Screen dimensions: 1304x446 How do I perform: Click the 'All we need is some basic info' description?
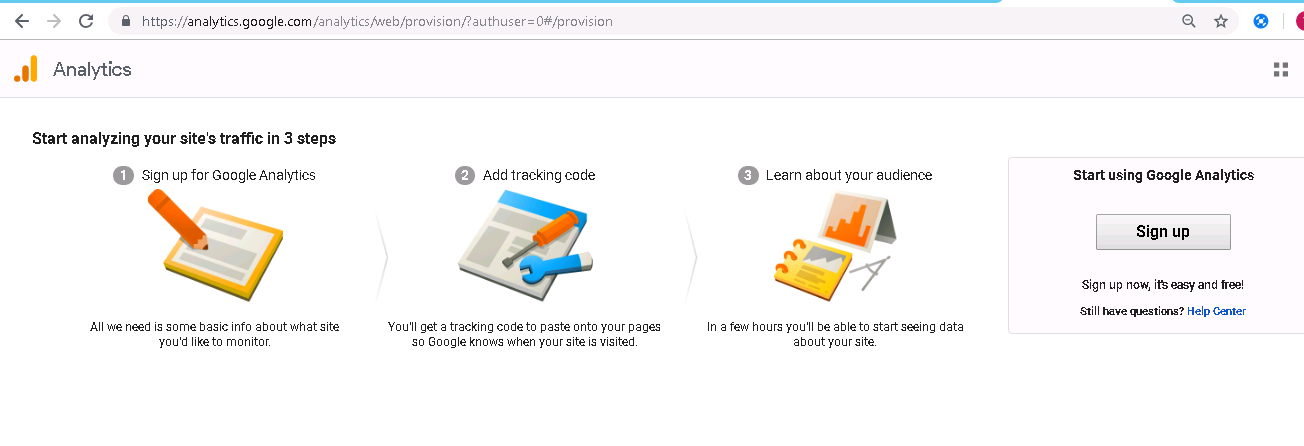click(x=215, y=334)
